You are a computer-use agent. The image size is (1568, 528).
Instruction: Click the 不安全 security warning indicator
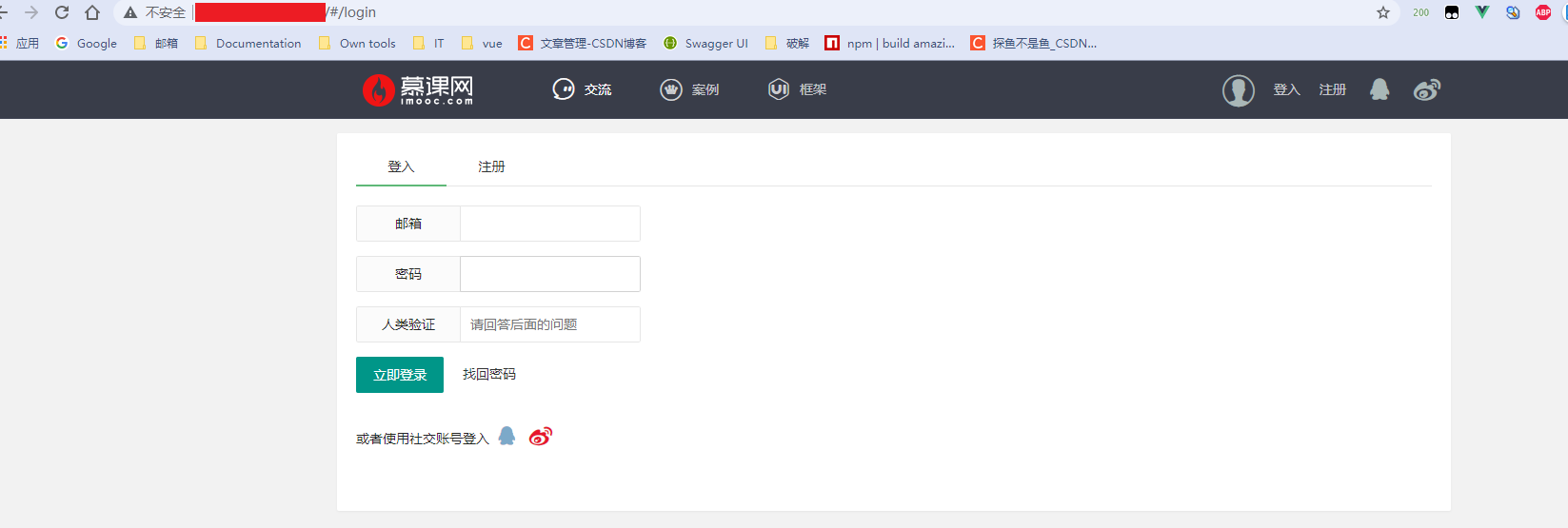154,12
